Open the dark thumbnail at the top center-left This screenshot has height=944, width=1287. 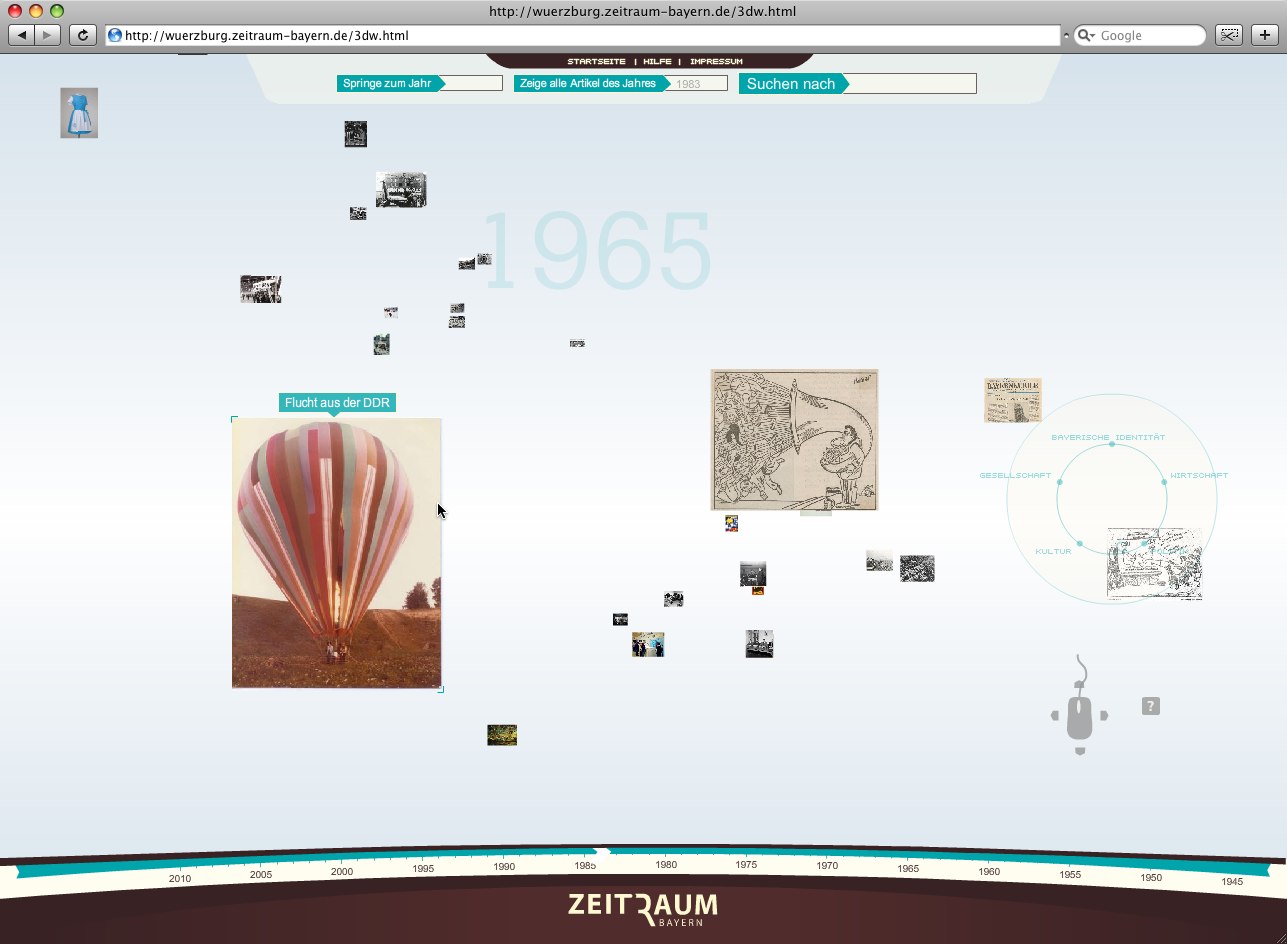coord(356,134)
